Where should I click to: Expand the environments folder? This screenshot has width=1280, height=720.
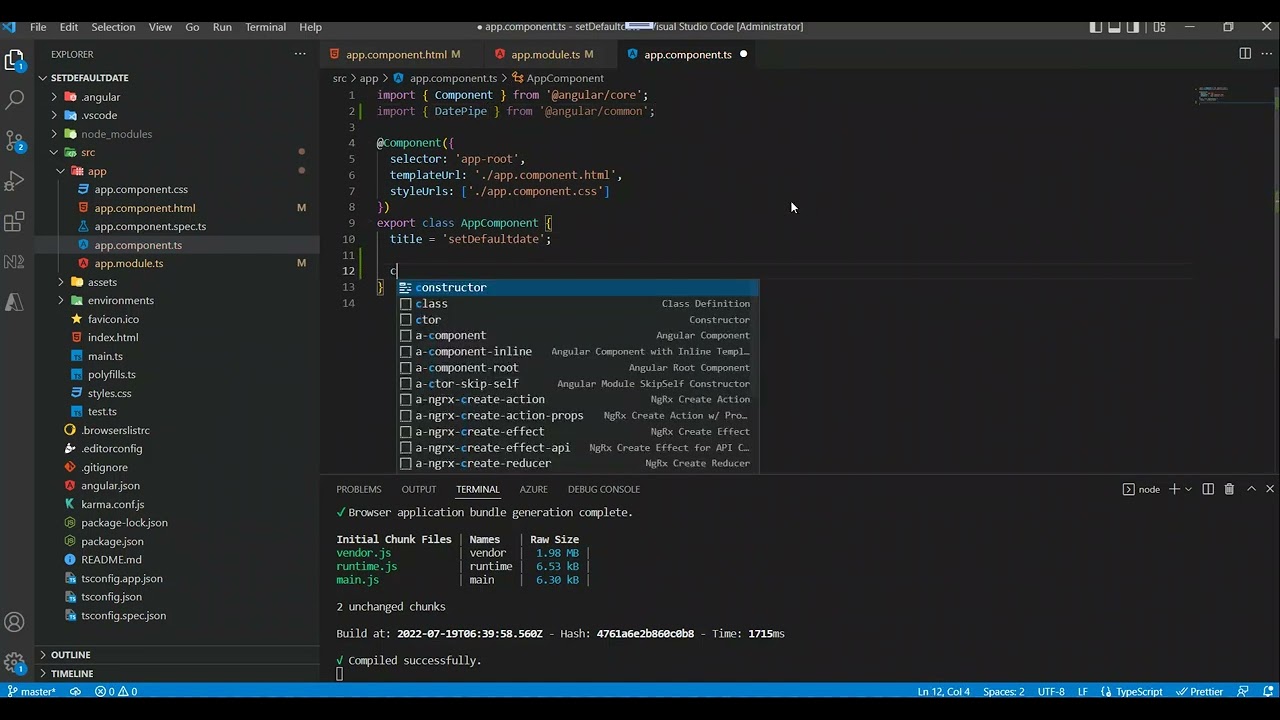point(61,300)
